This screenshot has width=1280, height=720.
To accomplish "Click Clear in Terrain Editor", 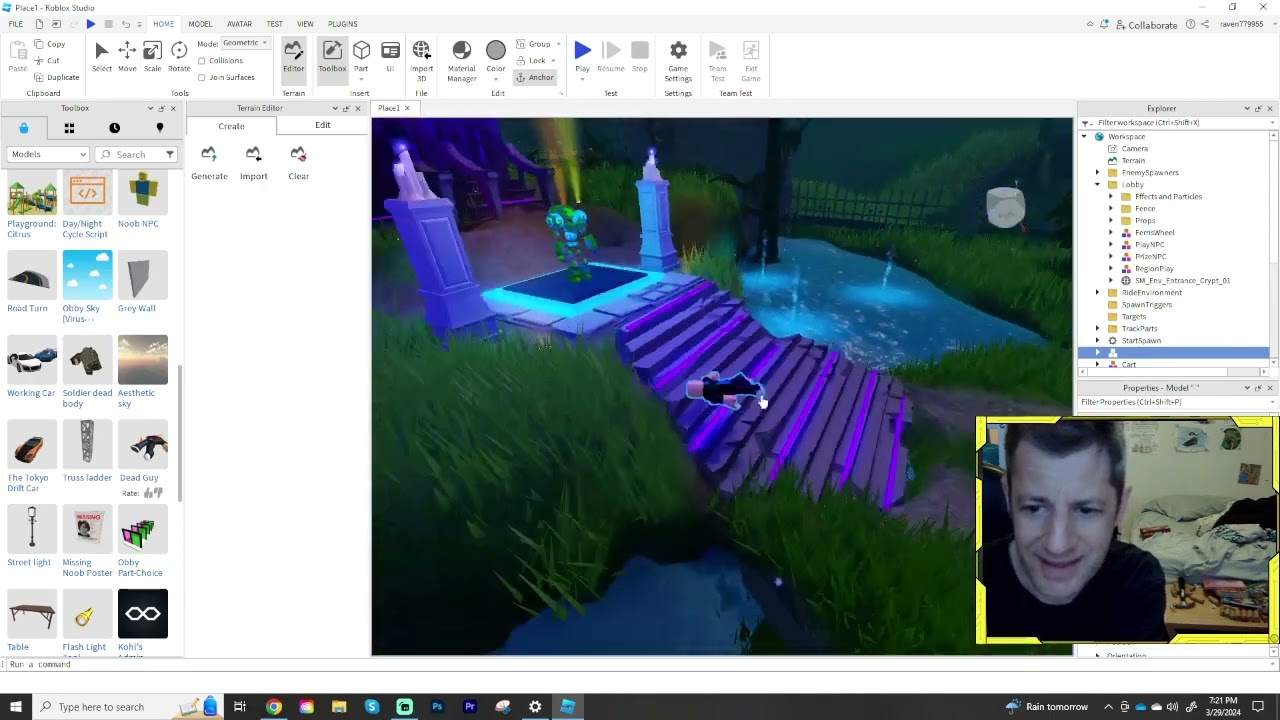I will [298, 163].
